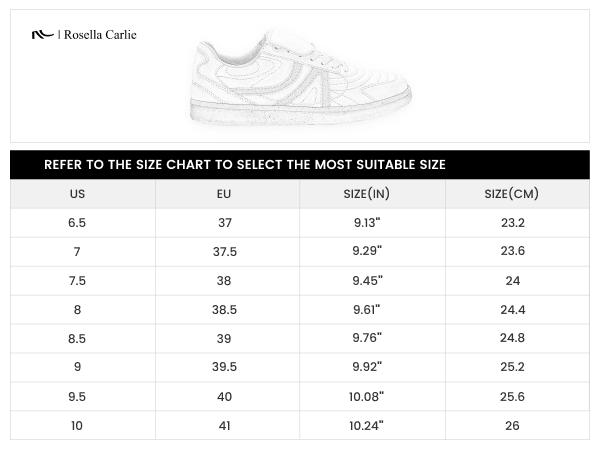Click the sneaker sketch image
This screenshot has width=600, height=450.
click(300, 77)
